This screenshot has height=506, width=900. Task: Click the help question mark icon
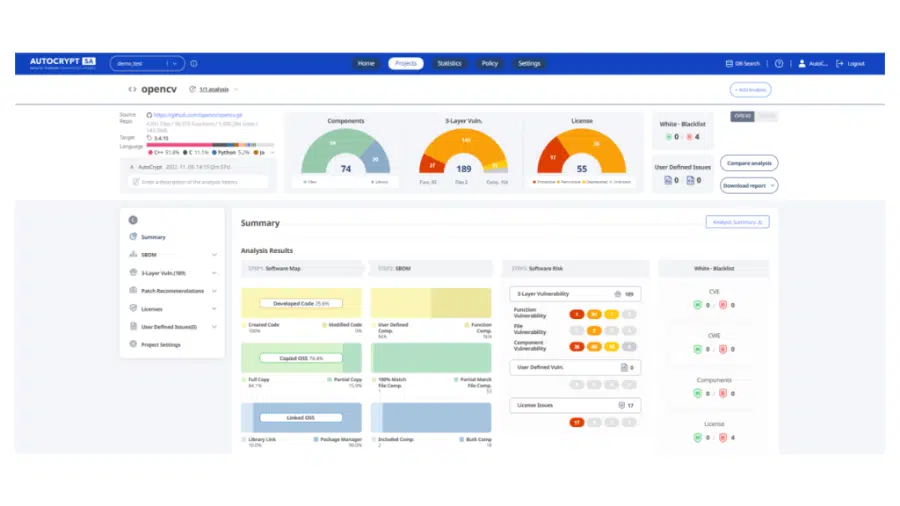779,63
